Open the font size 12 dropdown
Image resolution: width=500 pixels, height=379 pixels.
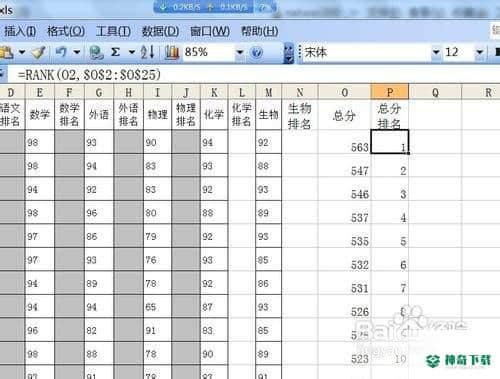pos(479,52)
